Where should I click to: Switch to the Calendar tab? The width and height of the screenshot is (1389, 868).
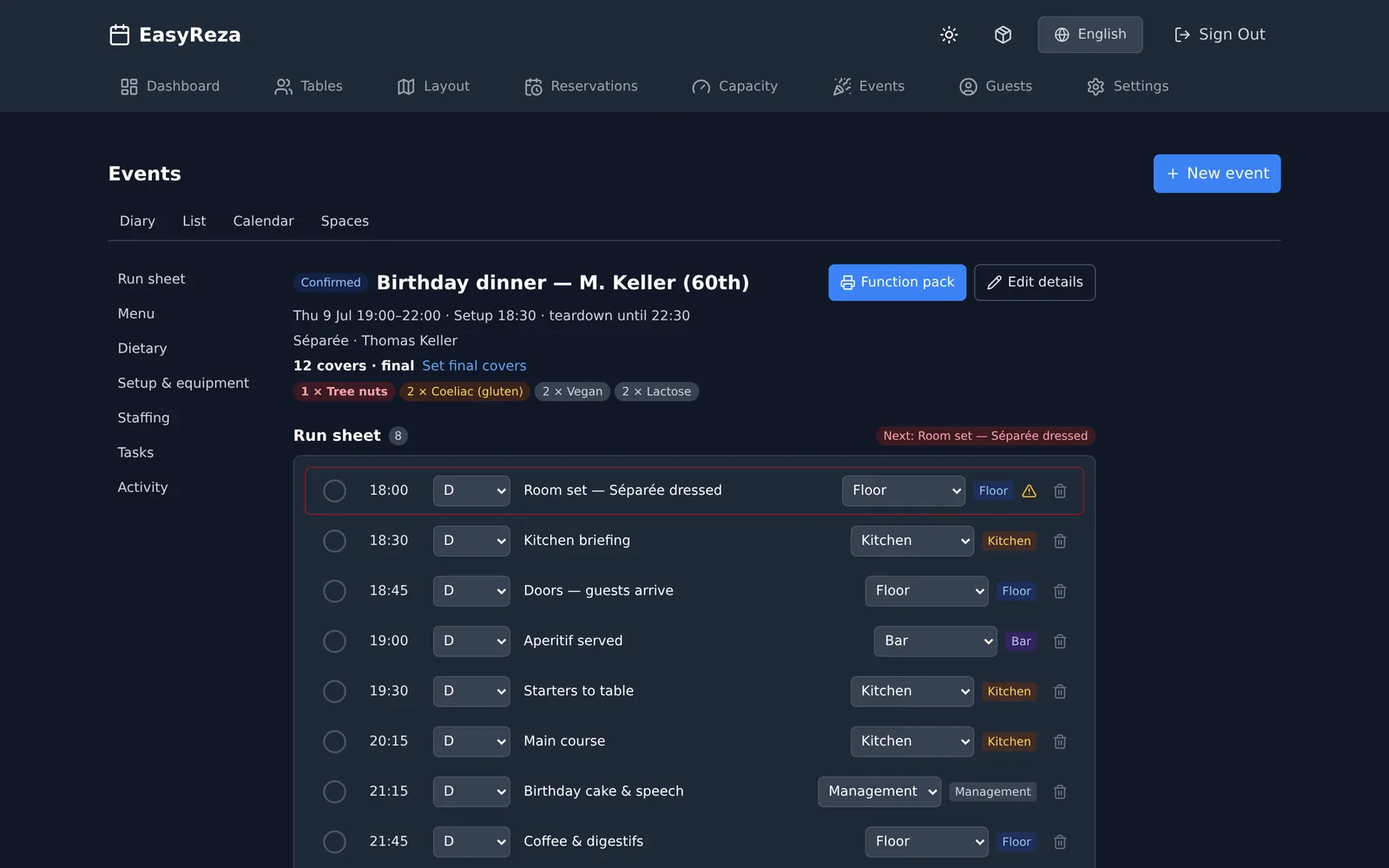pyautogui.click(x=263, y=221)
